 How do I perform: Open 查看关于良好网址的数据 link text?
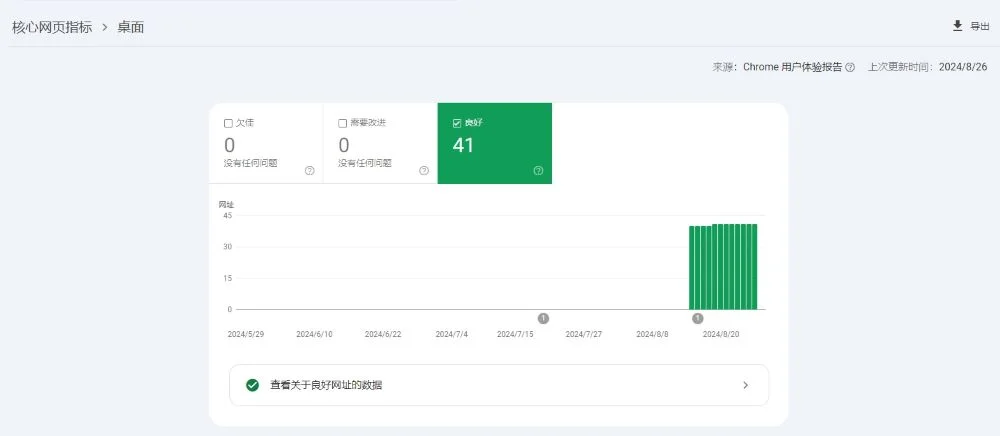pos(326,385)
